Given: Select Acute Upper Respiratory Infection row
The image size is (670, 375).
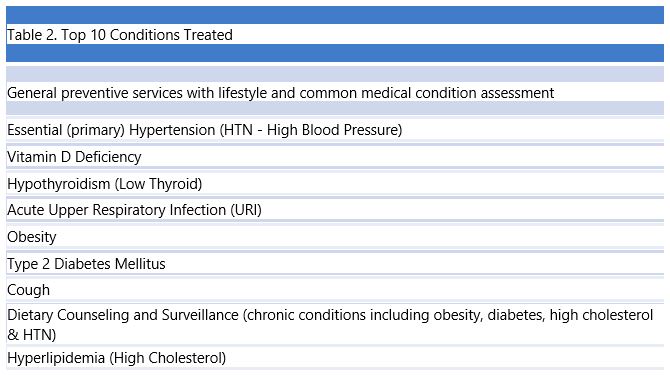Looking at the screenshot, I should coord(335,210).
